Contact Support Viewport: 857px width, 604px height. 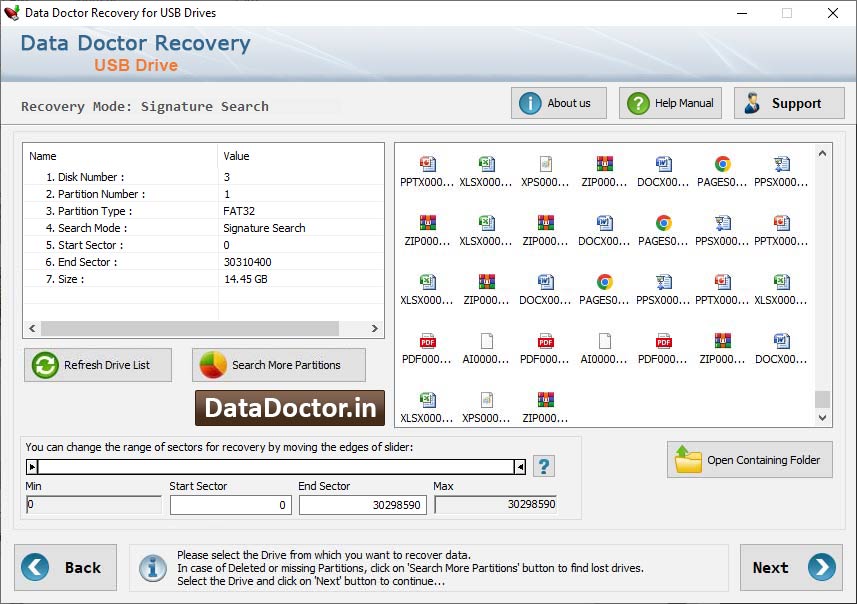coord(789,102)
